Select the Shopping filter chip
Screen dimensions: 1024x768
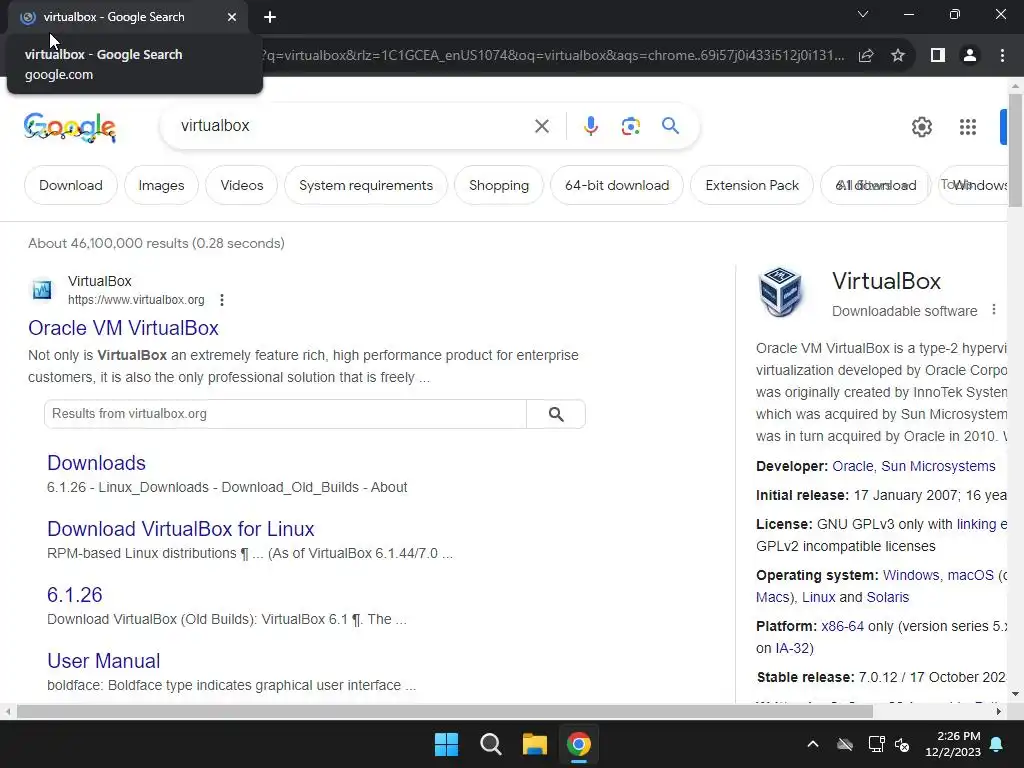click(x=499, y=185)
